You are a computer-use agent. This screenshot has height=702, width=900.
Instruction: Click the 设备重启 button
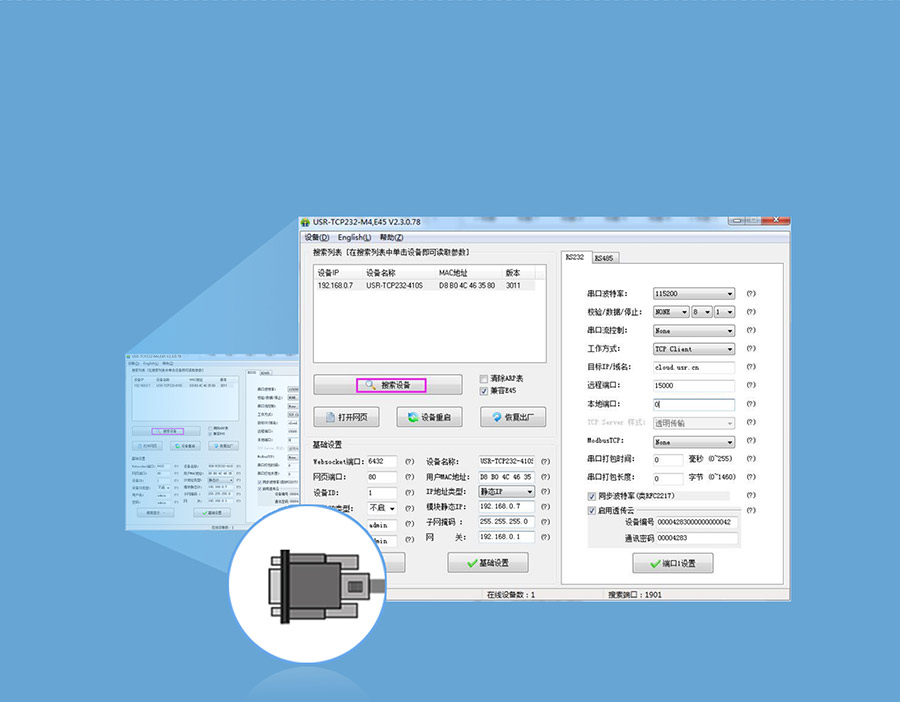429,417
